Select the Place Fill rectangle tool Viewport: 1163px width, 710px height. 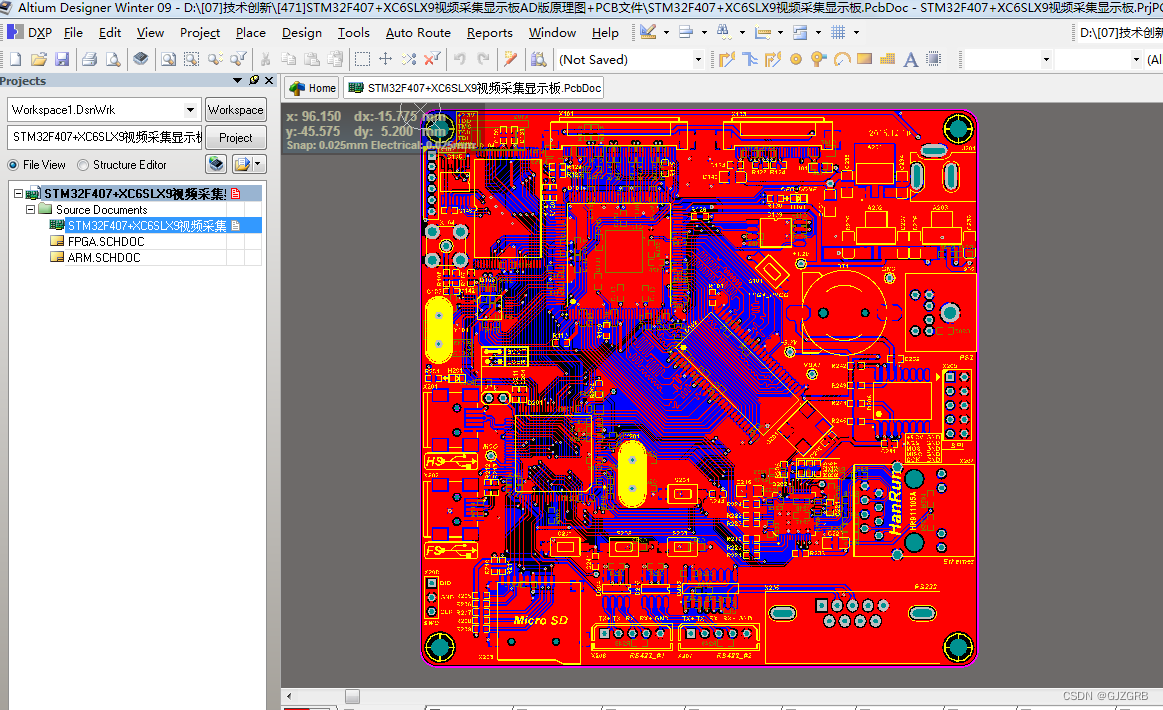[864, 59]
